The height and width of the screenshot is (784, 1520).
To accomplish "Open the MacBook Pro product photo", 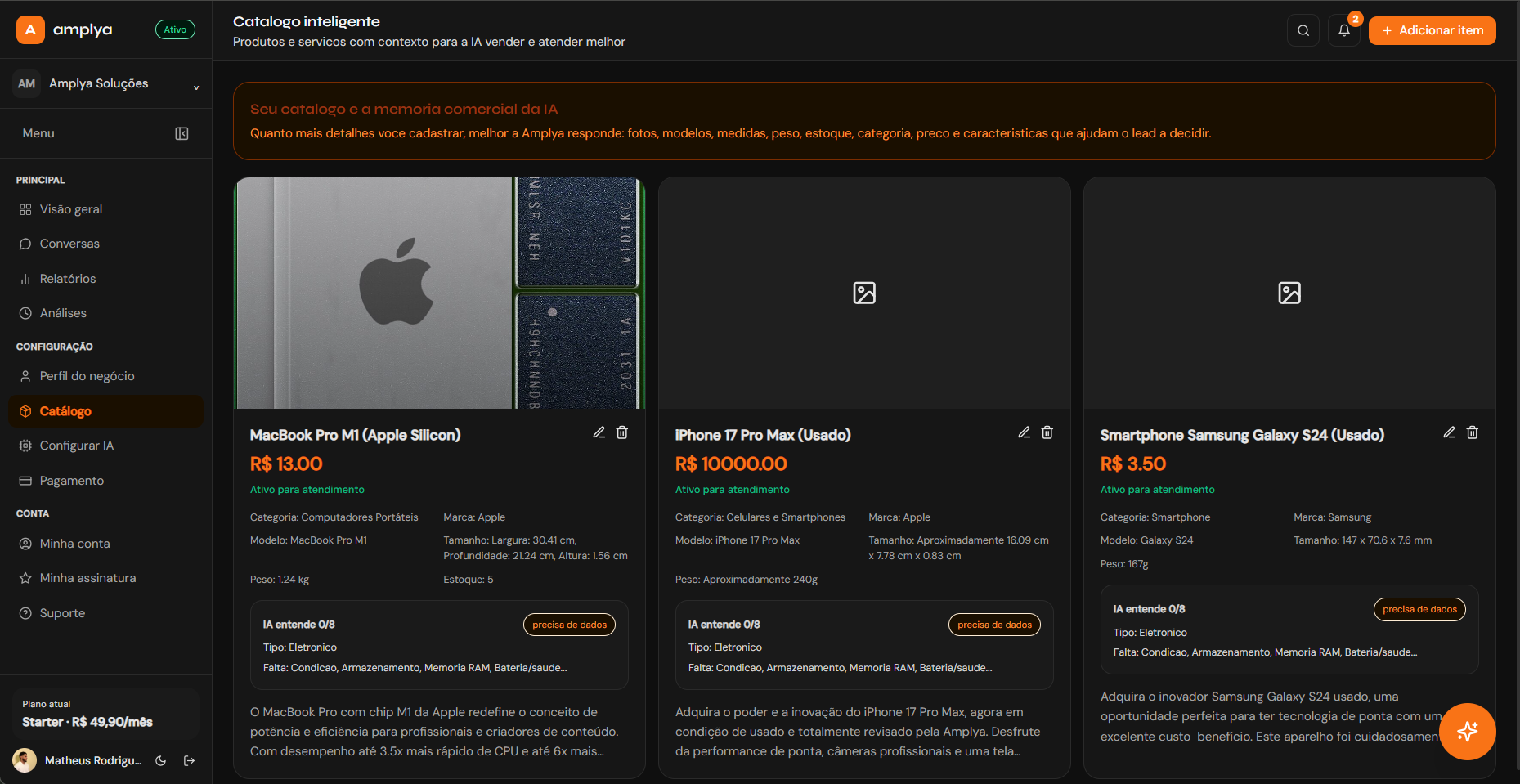I will pyautogui.click(x=439, y=293).
